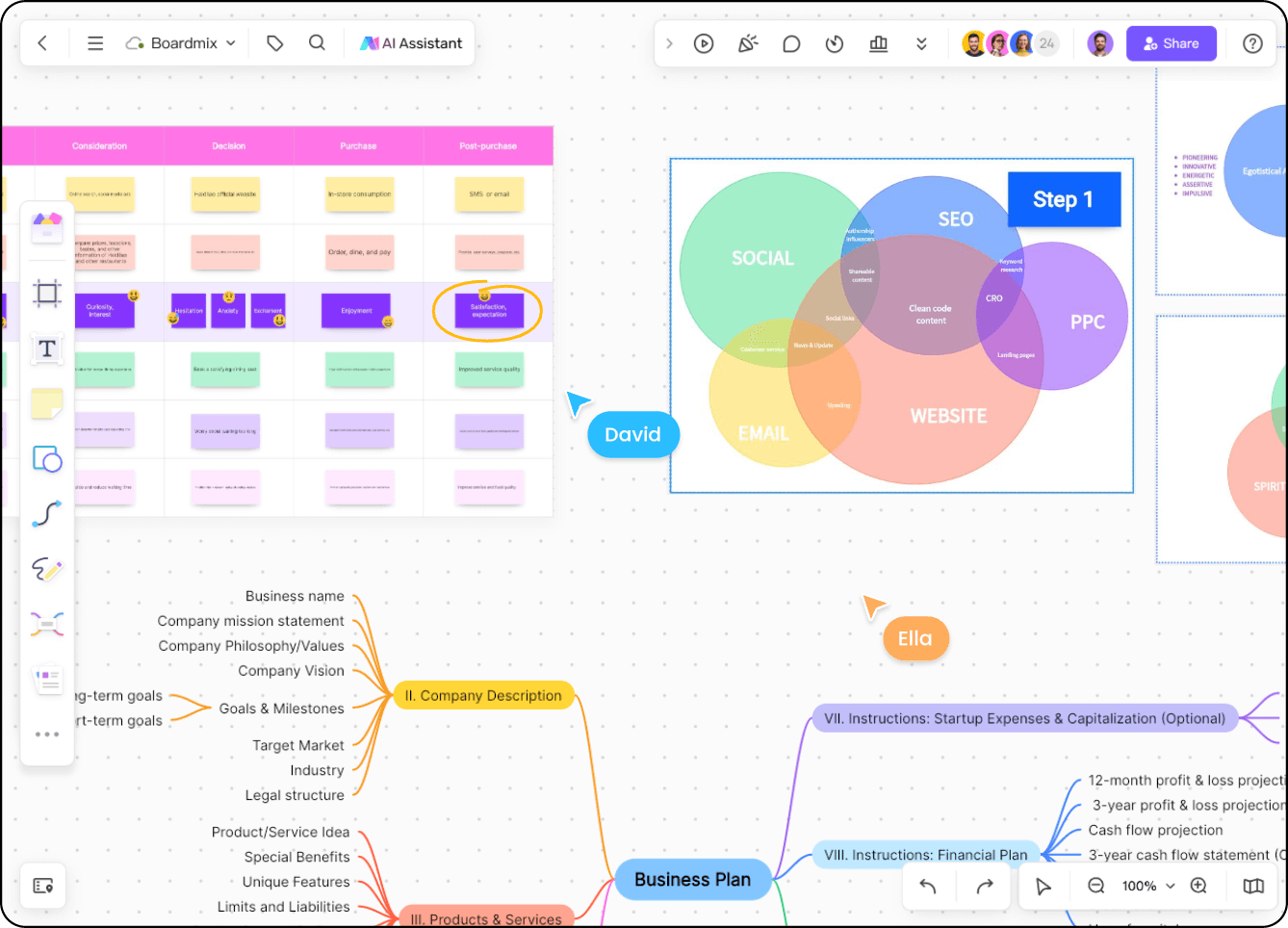This screenshot has height=928, width=1288.
Task: Click the Company mission statement item
Action: pos(250,621)
